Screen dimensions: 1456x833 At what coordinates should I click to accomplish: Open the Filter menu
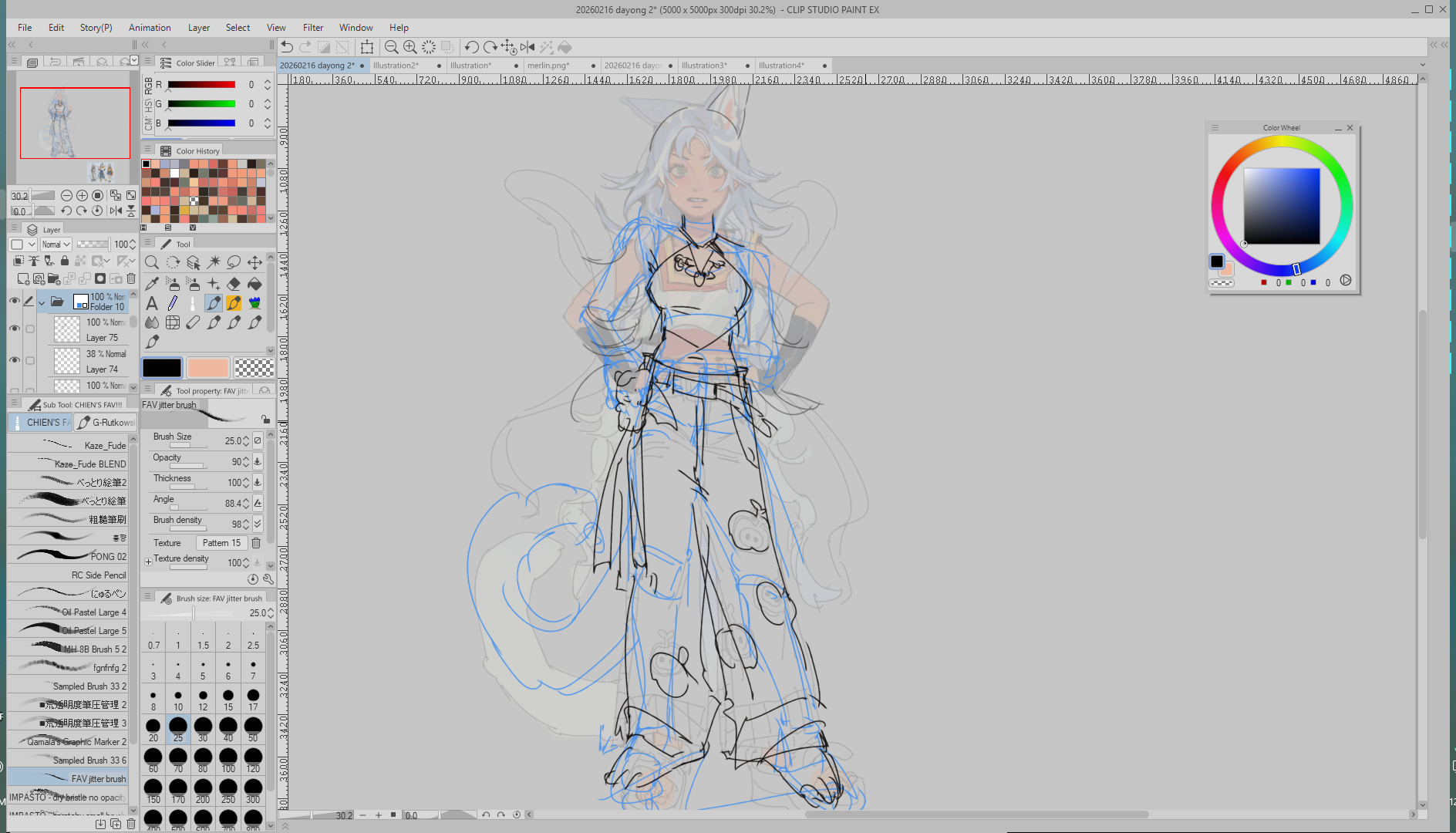(x=312, y=27)
